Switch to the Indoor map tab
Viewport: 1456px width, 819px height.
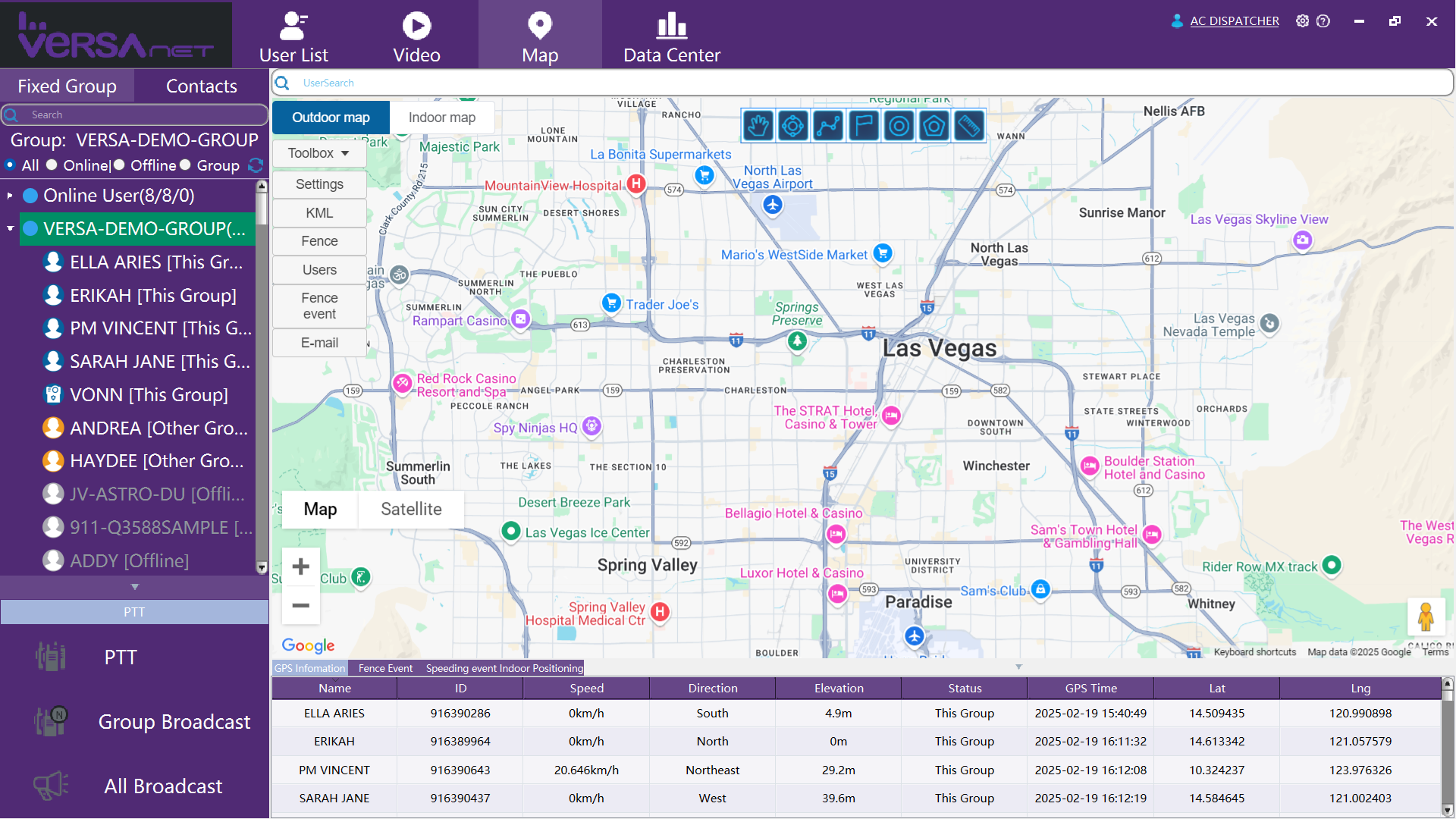(441, 118)
